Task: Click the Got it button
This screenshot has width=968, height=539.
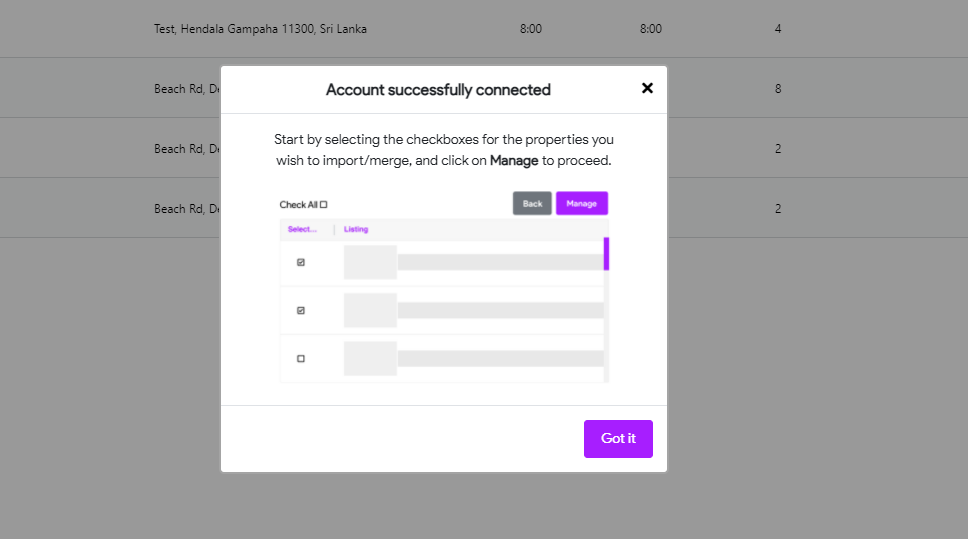Action: tap(618, 439)
